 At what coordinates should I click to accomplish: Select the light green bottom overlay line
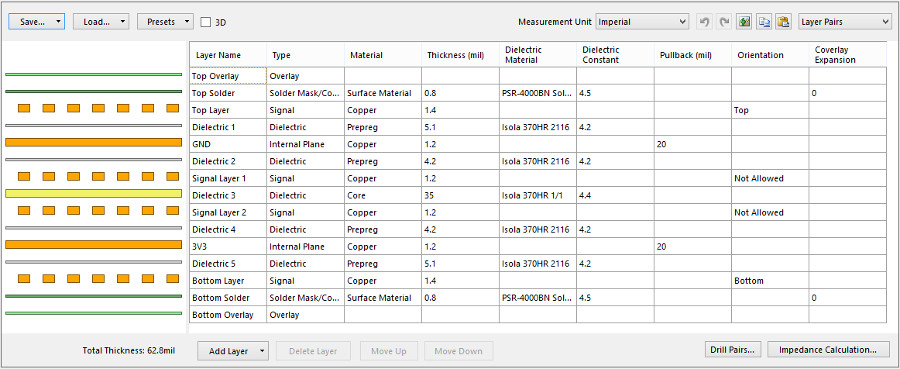tap(94, 313)
